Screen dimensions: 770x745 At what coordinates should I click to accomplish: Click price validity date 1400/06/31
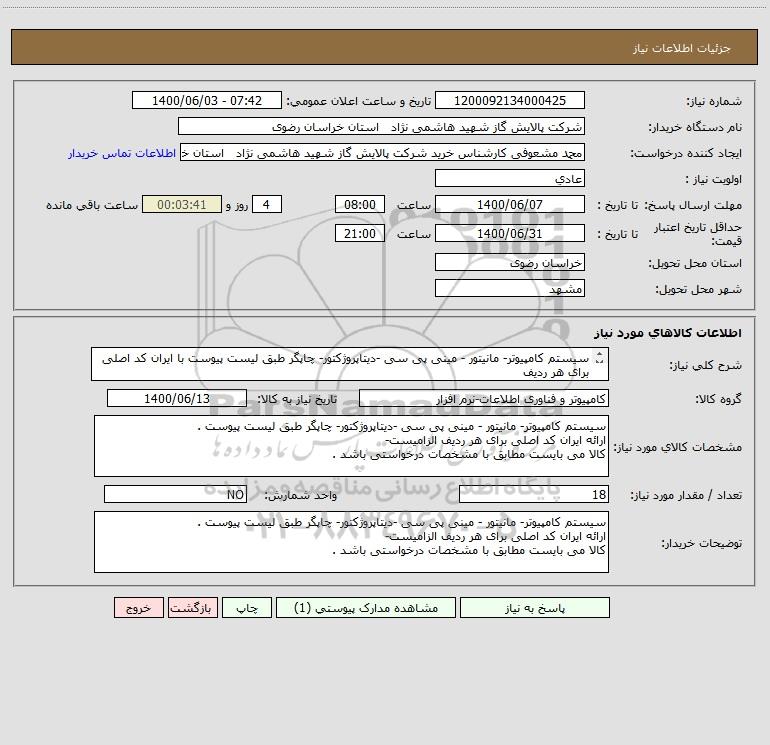pyautogui.click(x=510, y=233)
